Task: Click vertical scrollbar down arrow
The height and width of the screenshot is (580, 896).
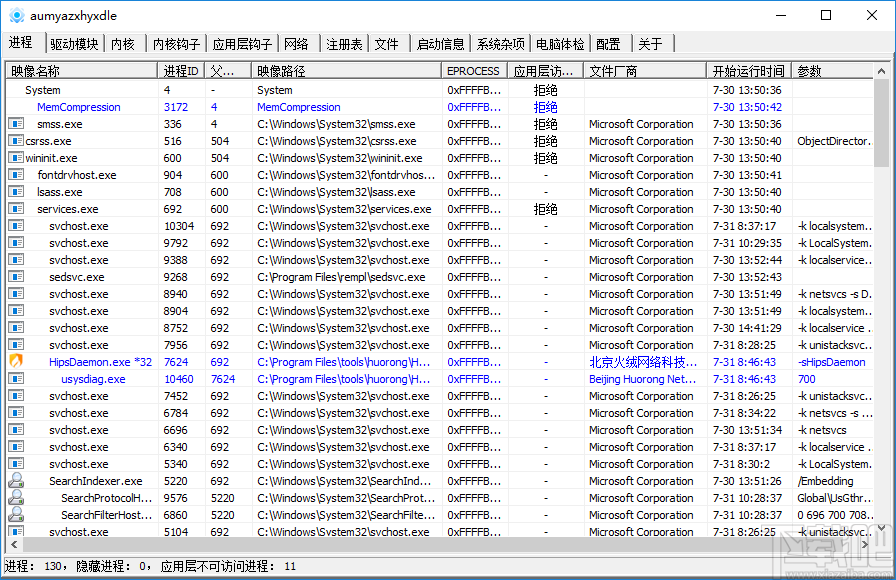Action: [x=881, y=527]
